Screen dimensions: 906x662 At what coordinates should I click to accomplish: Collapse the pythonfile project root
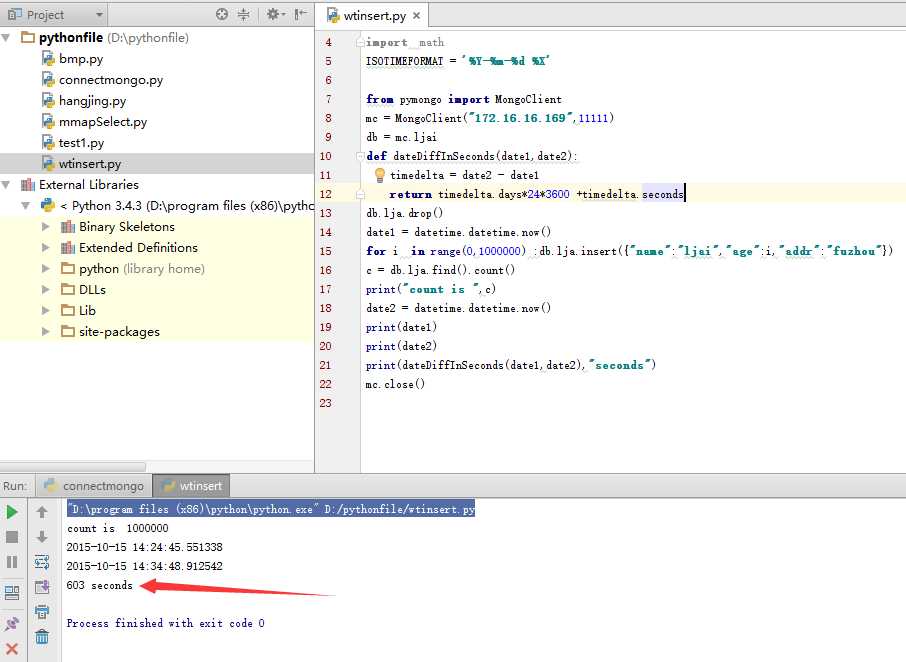(x=6, y=38)
